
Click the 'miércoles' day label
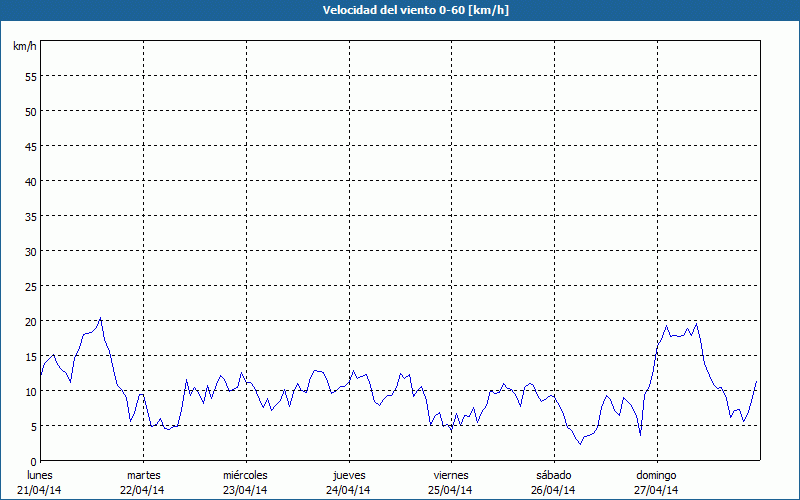tap(245, 474)
